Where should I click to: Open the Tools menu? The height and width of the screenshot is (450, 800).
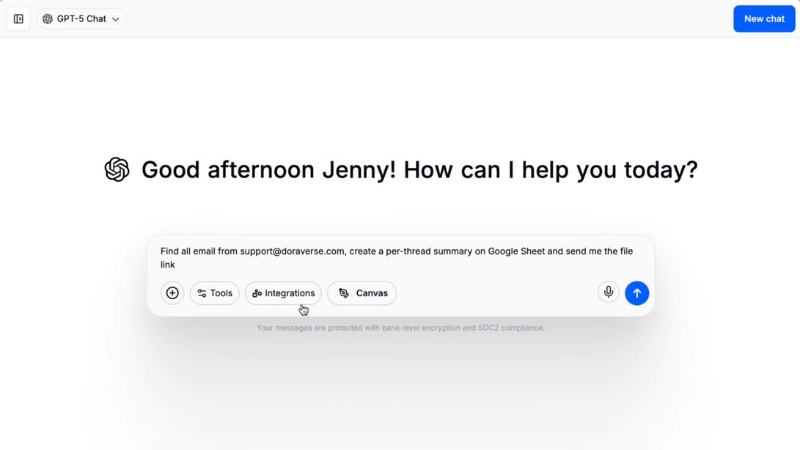point(214,293)
